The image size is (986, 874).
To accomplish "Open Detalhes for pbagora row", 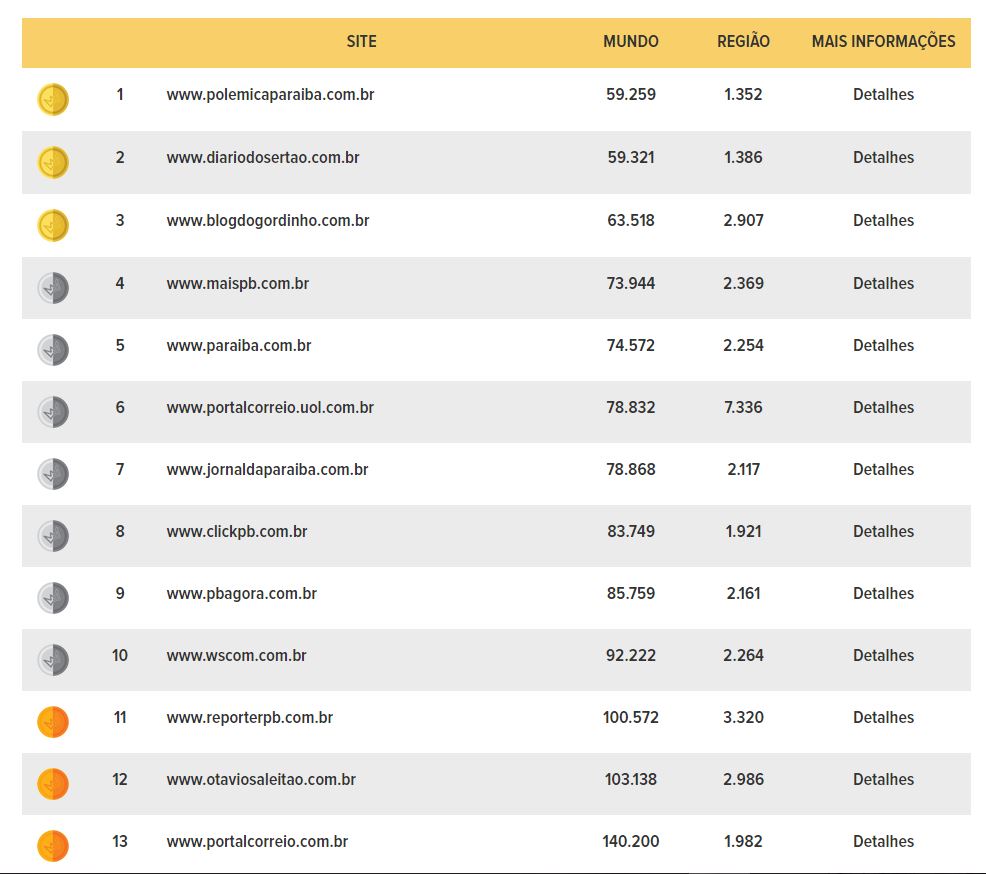I will [883, 593].
